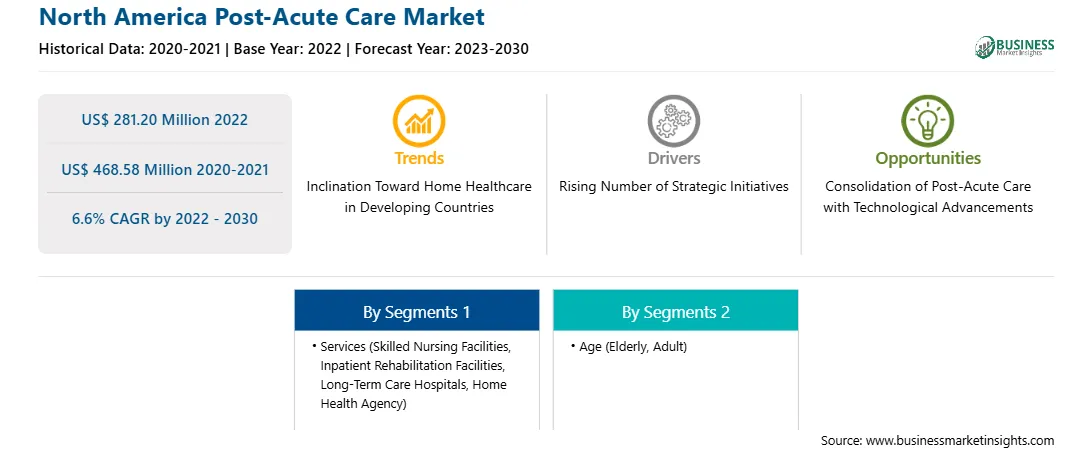The height and width of the screenshot is (449, 1092).
Task: Click the green Opportunities lightbulb icon
Action: click(928, 120)
